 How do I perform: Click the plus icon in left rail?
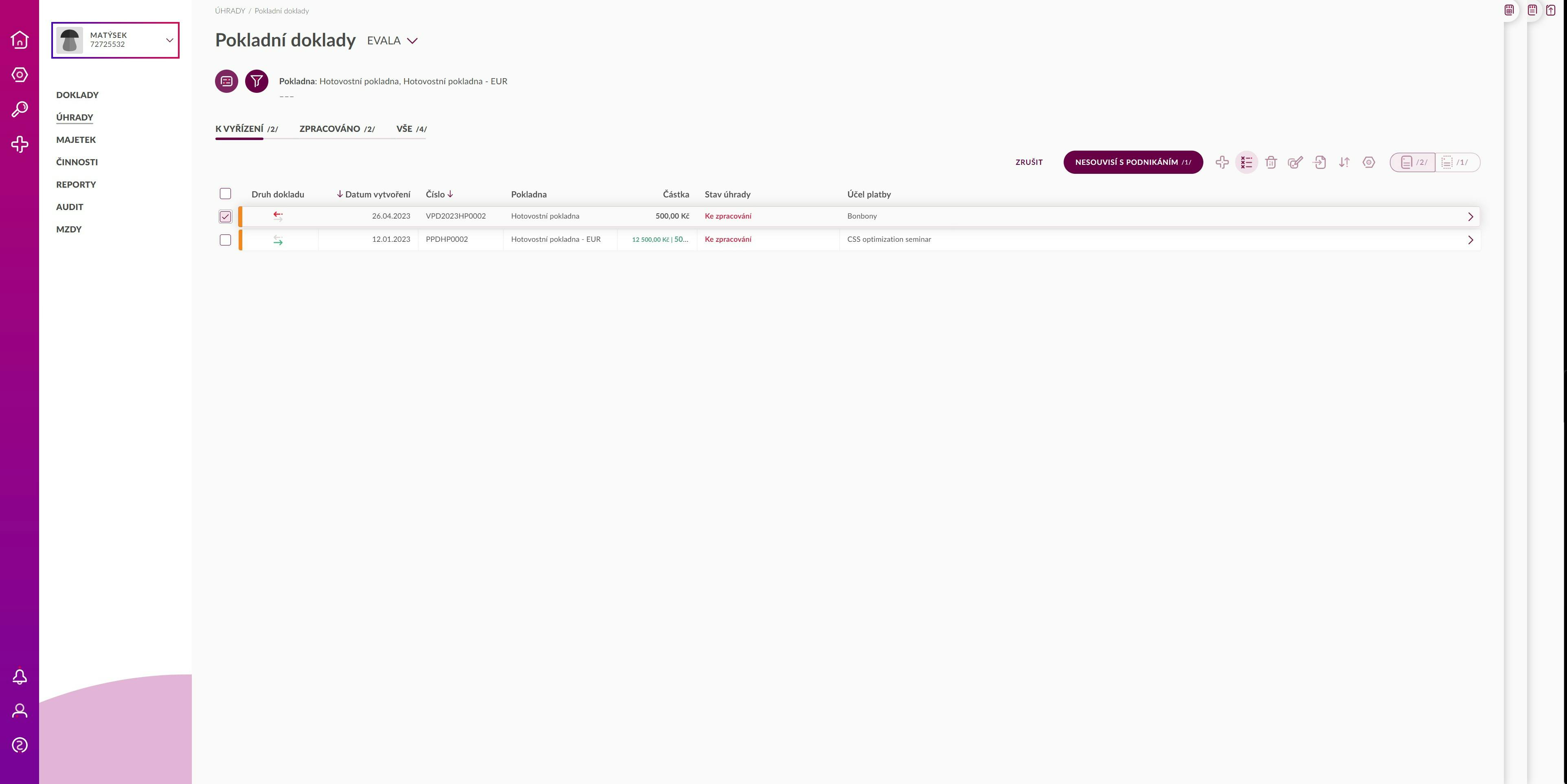coord(20,144)
